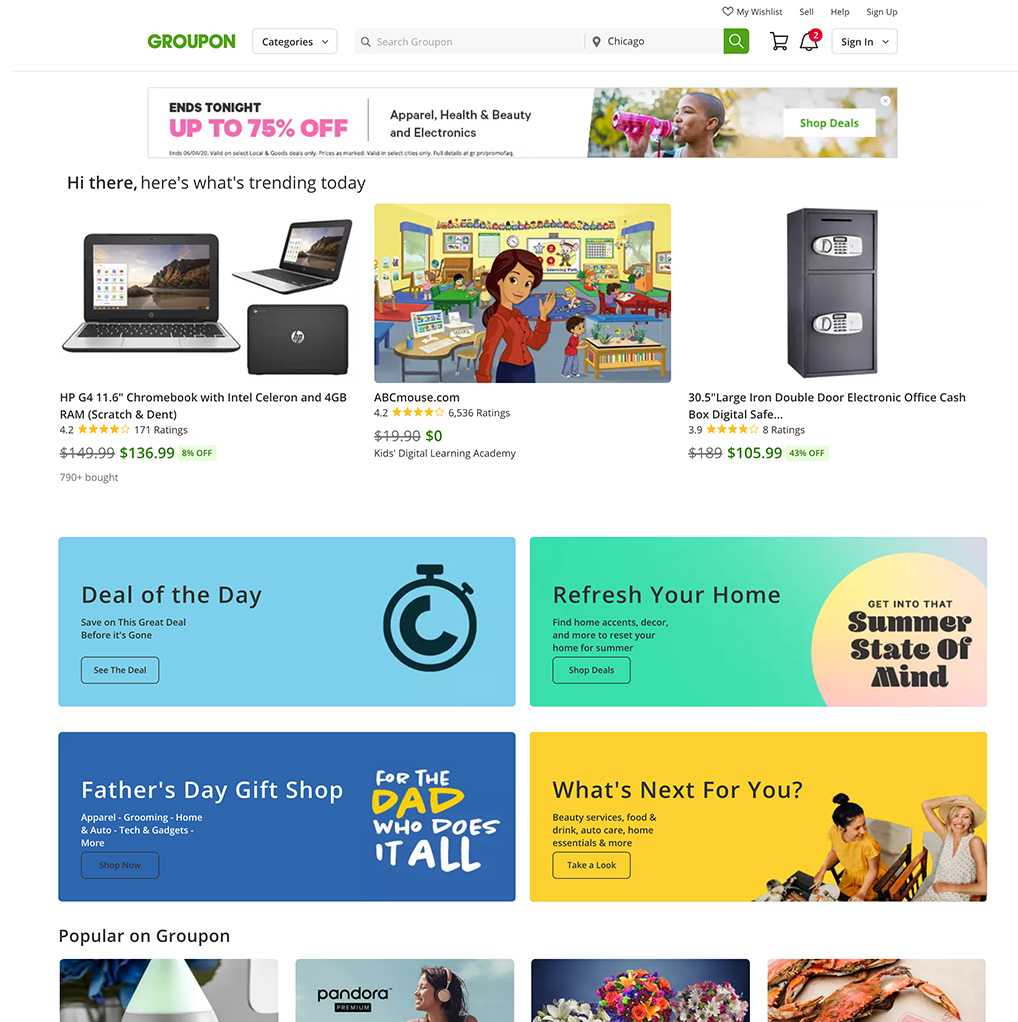Open the shopping cart icon
This screenshot has height=1022, width=1018.
[779, 42]
